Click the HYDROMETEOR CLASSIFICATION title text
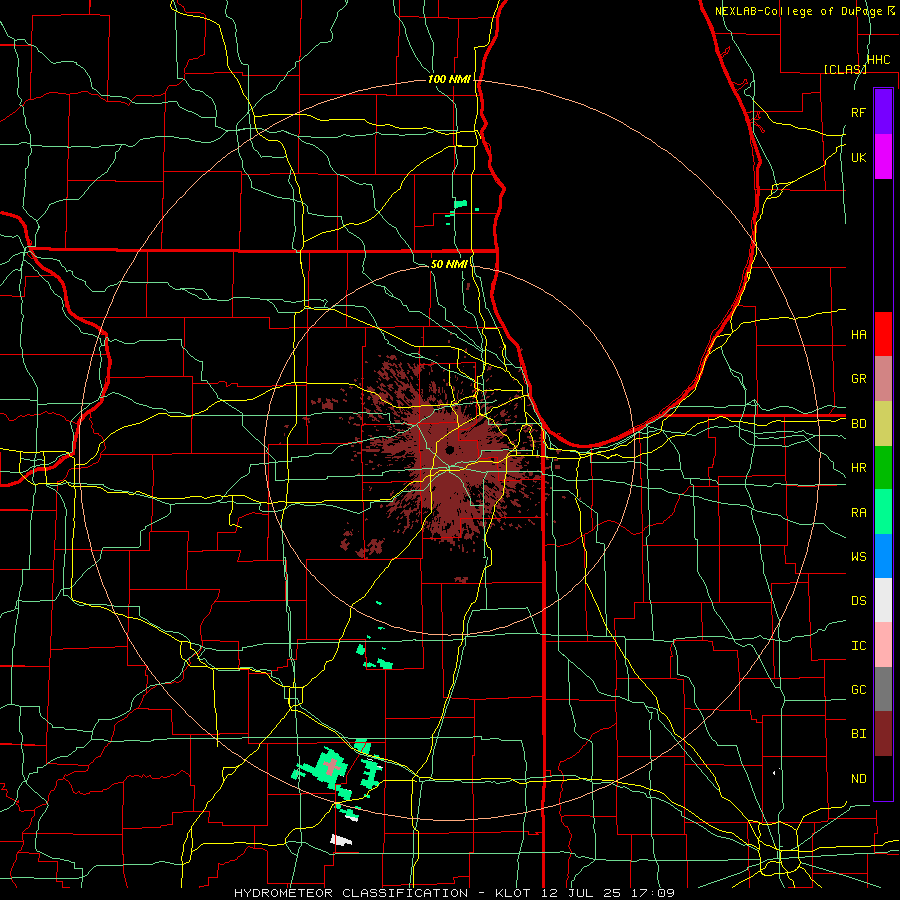The height and width of the screenshot is (900, 900). point(351,893)
